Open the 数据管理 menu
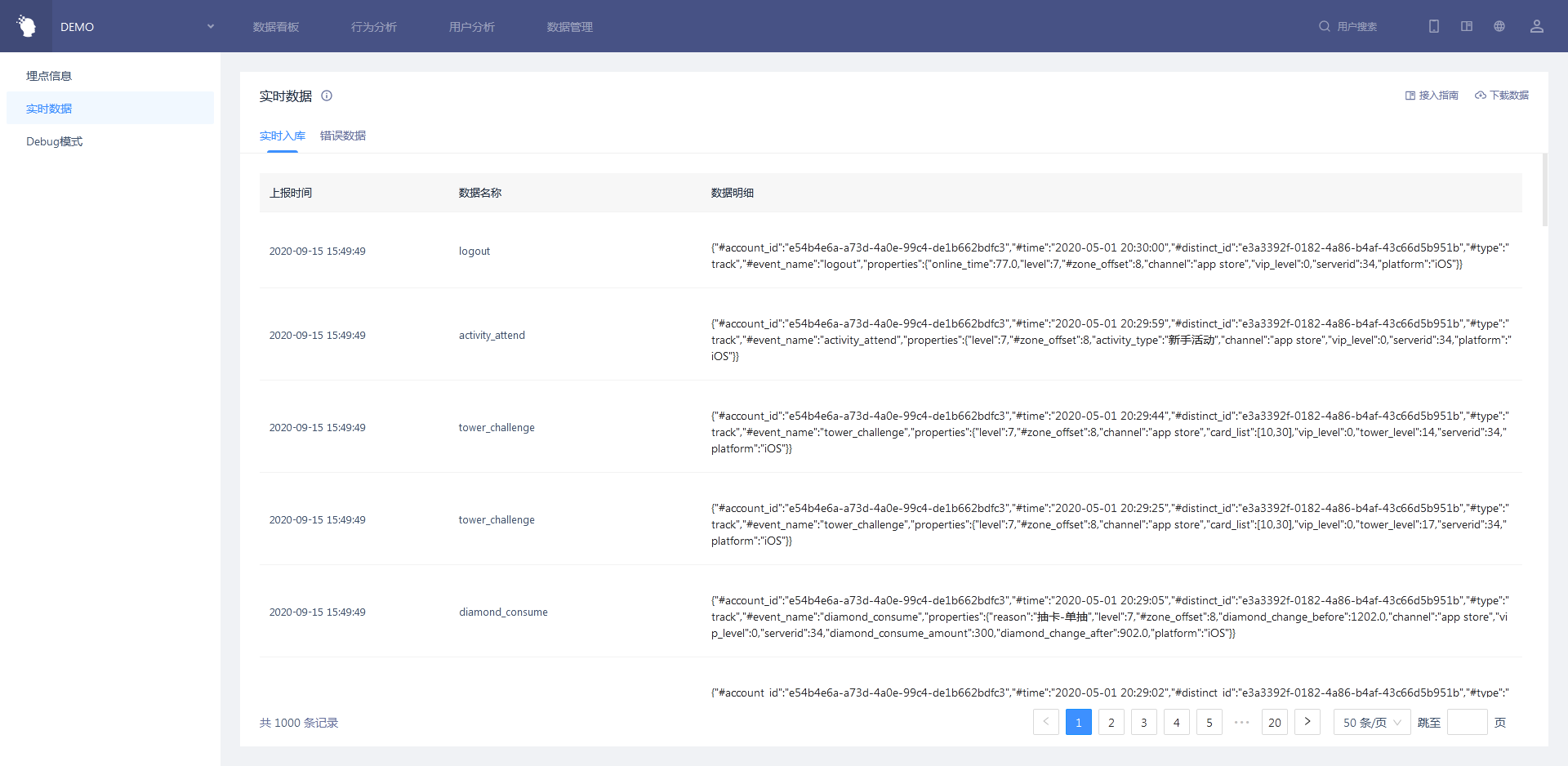This screenshot has width=1568, height=766. [569, 27]
